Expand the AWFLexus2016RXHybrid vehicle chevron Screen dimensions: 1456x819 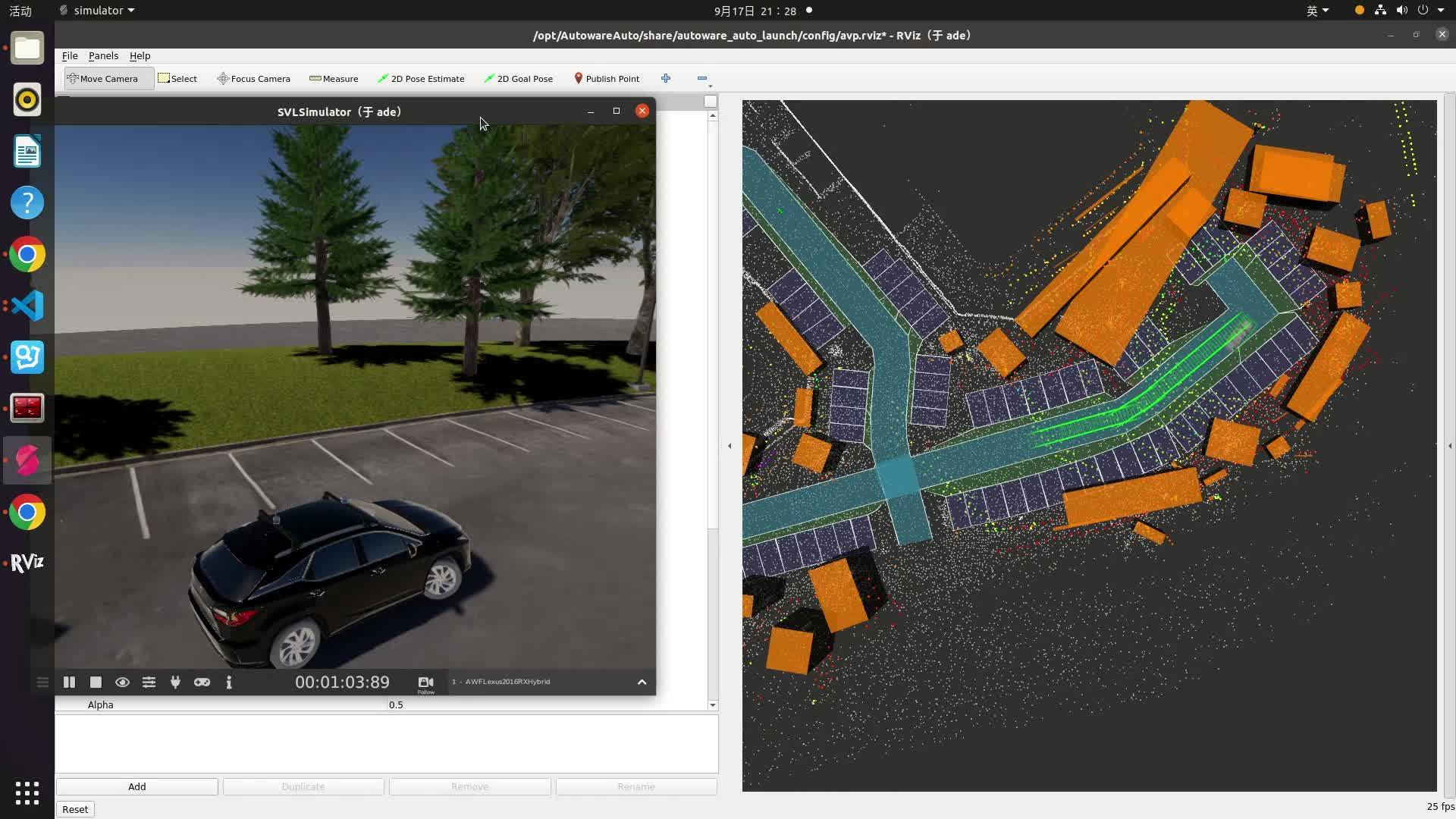[642, 682]
